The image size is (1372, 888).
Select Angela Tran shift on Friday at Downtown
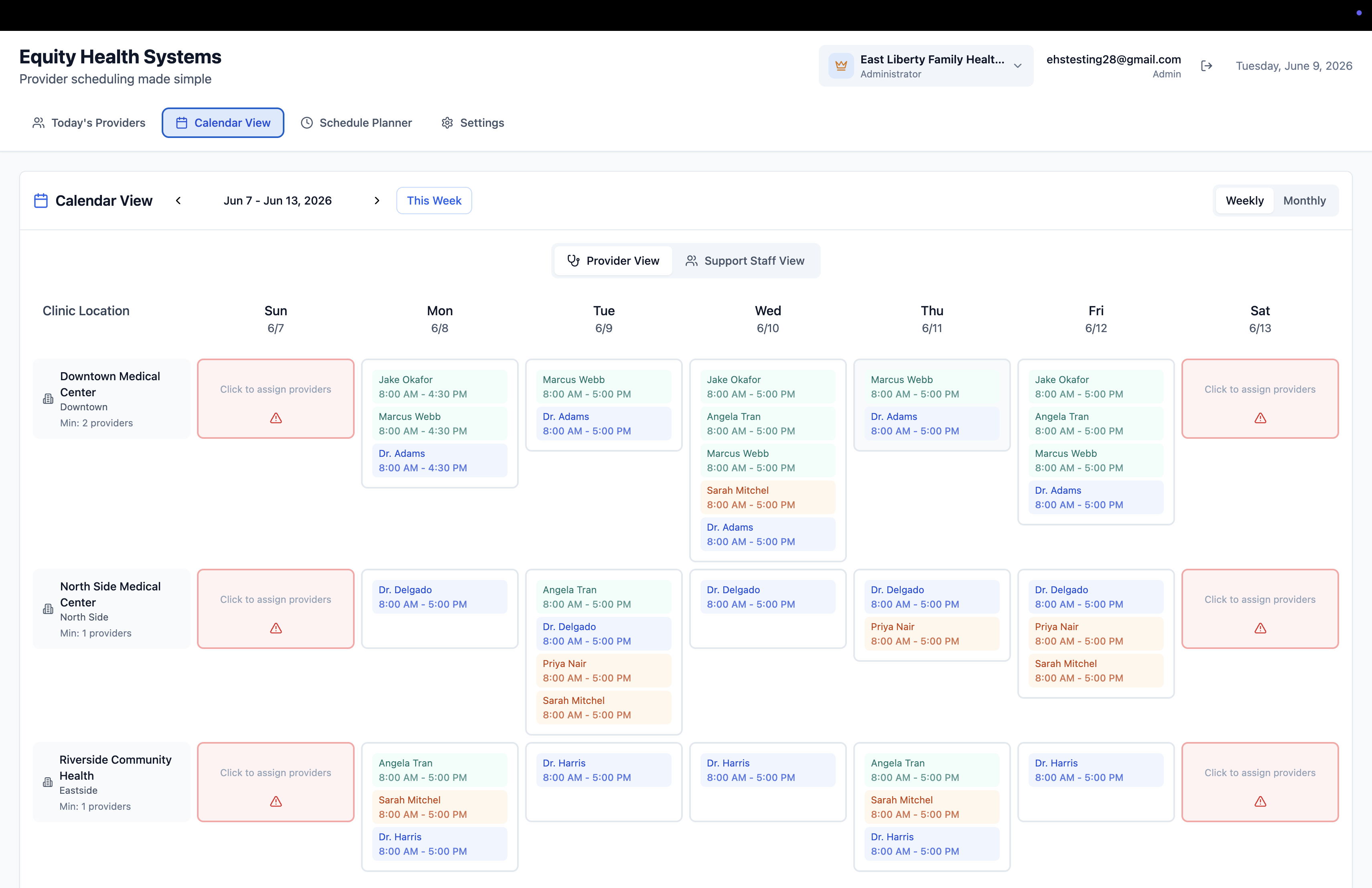click(1096, 424)
